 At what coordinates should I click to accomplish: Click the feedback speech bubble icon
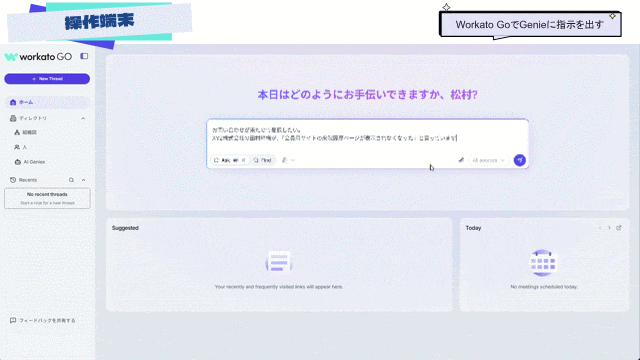coord(13,320)
